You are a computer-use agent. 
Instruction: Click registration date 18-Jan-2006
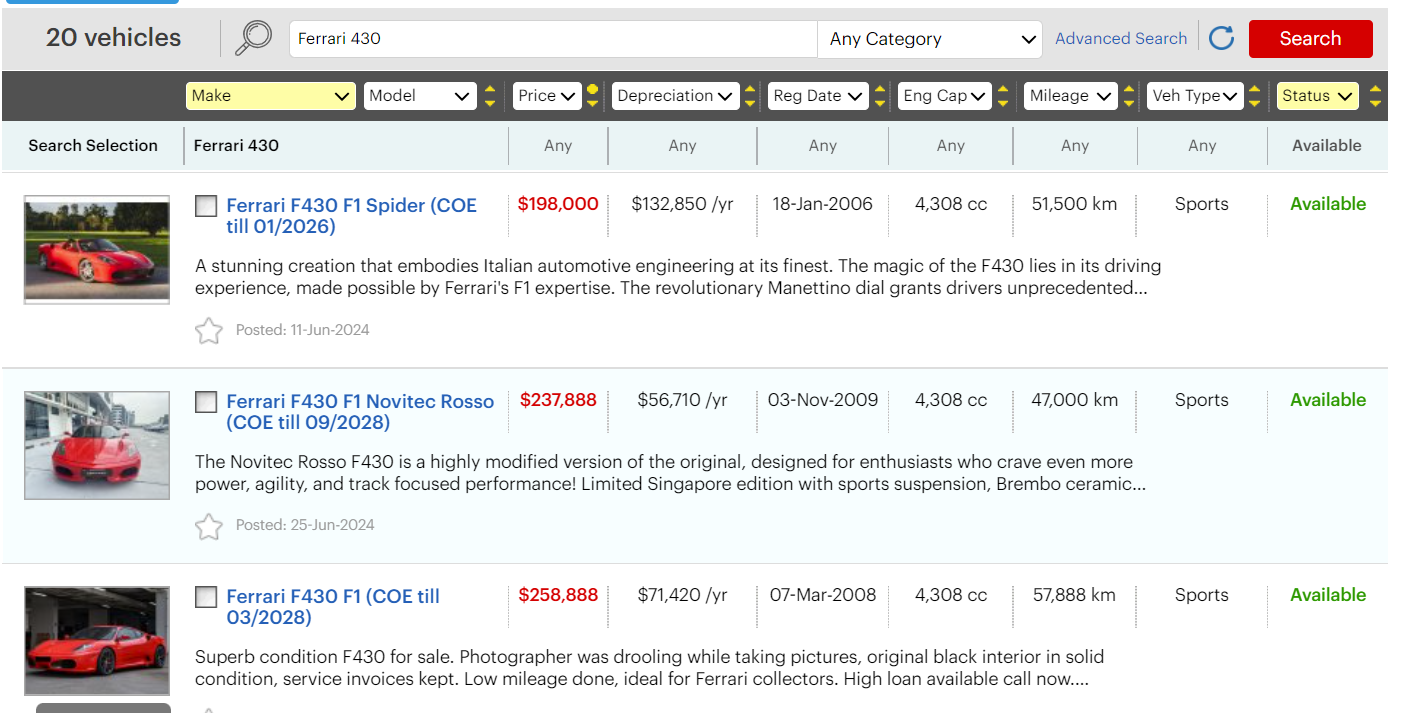tap(822, 204)
